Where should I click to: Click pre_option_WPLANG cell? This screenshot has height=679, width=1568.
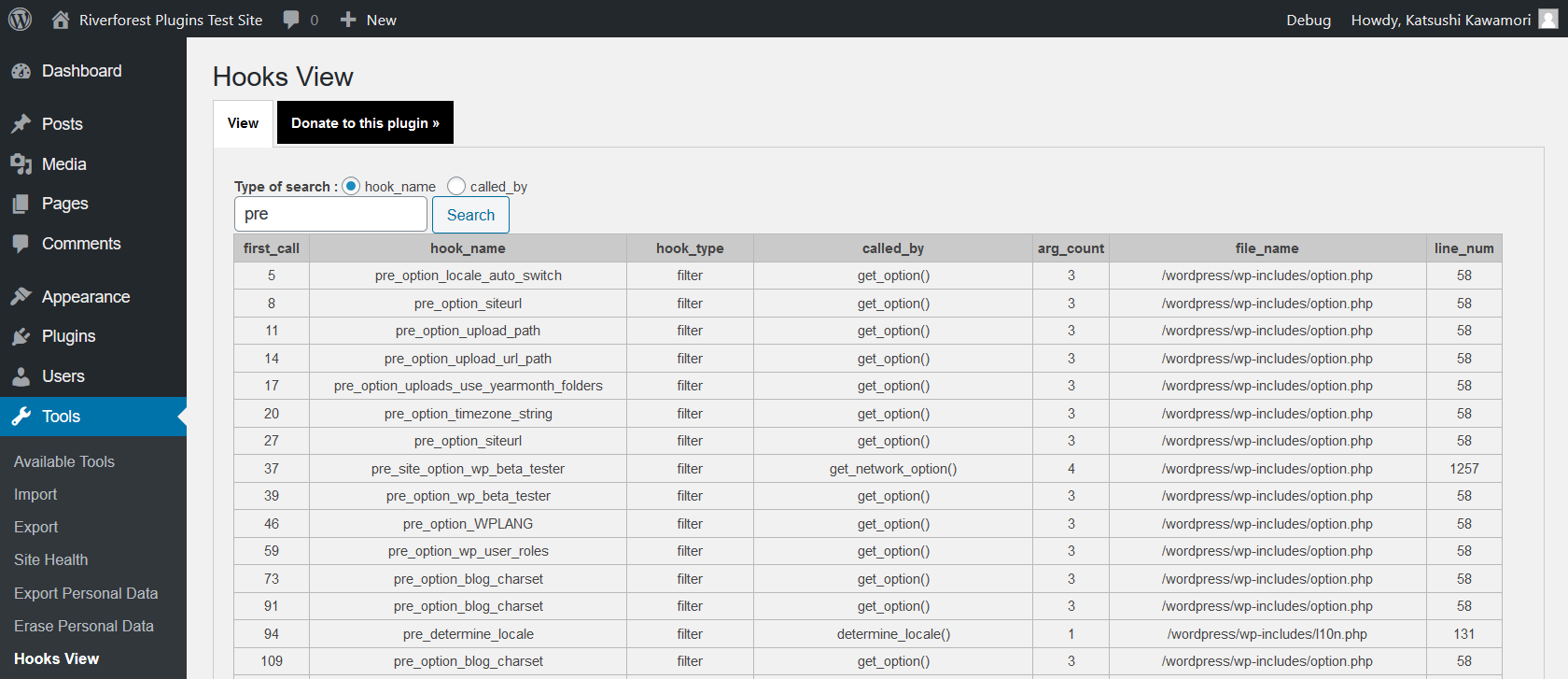tap(468, 524)
